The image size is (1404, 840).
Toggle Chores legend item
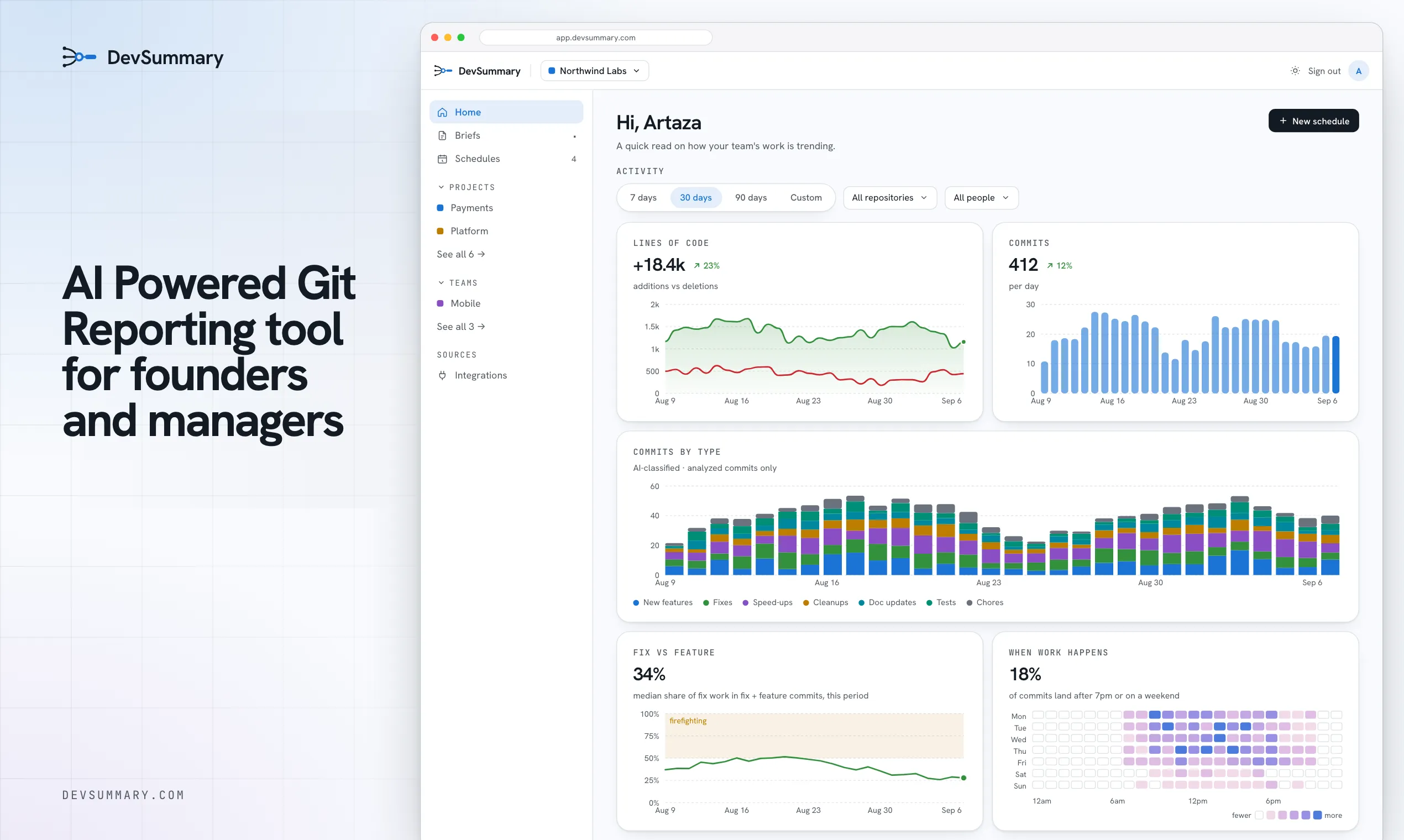pyautogui.click(x=984, y=602)
